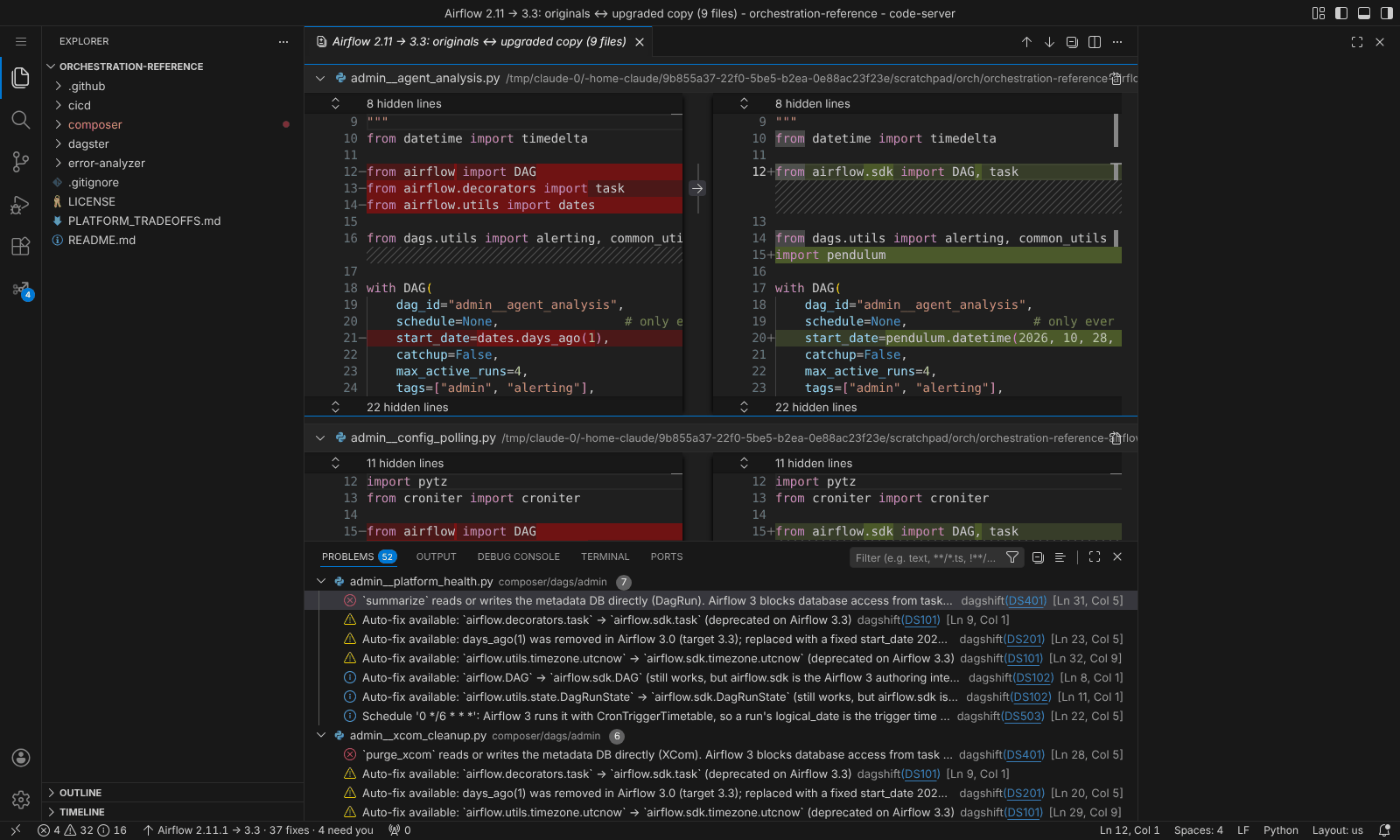Screen dimensions: 1400x840
Task: Click the Airflow 2.11.1 → 3.3 status item
Action: coord(258,830)
